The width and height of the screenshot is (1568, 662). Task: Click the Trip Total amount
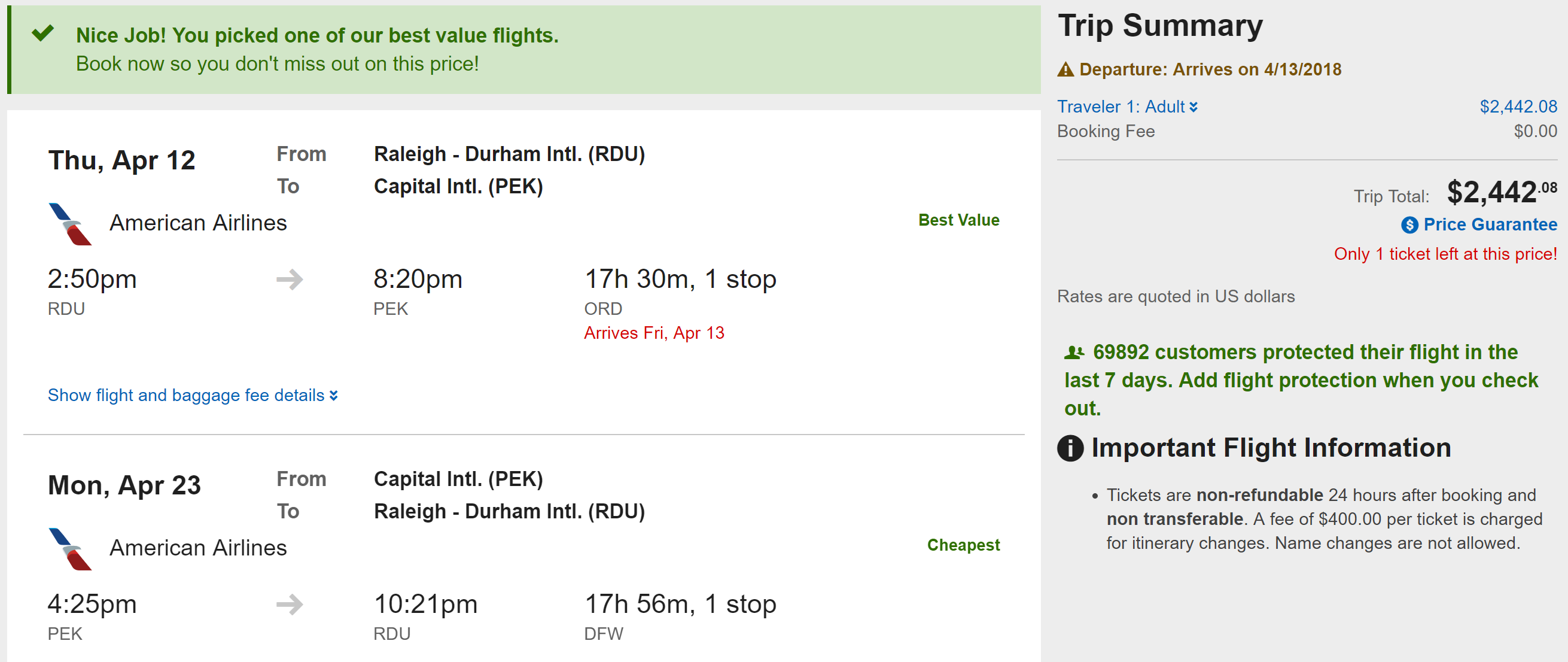[x=1501, y=193]
